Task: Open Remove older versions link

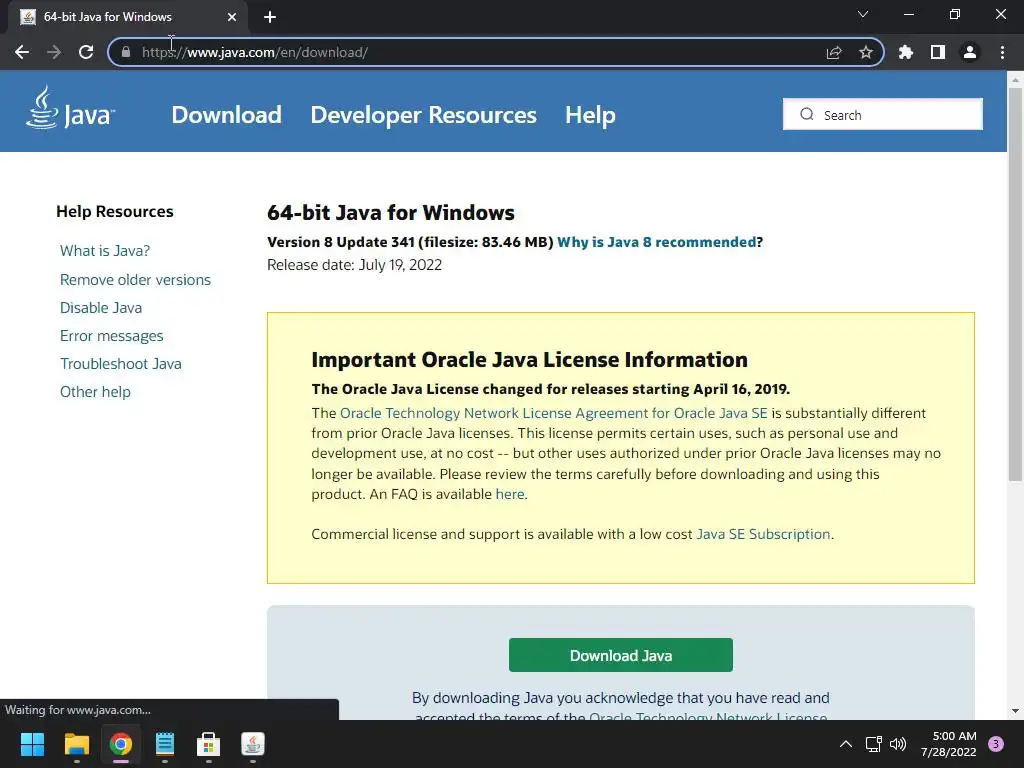Action: pyautogui.click(x=135, y=280)
